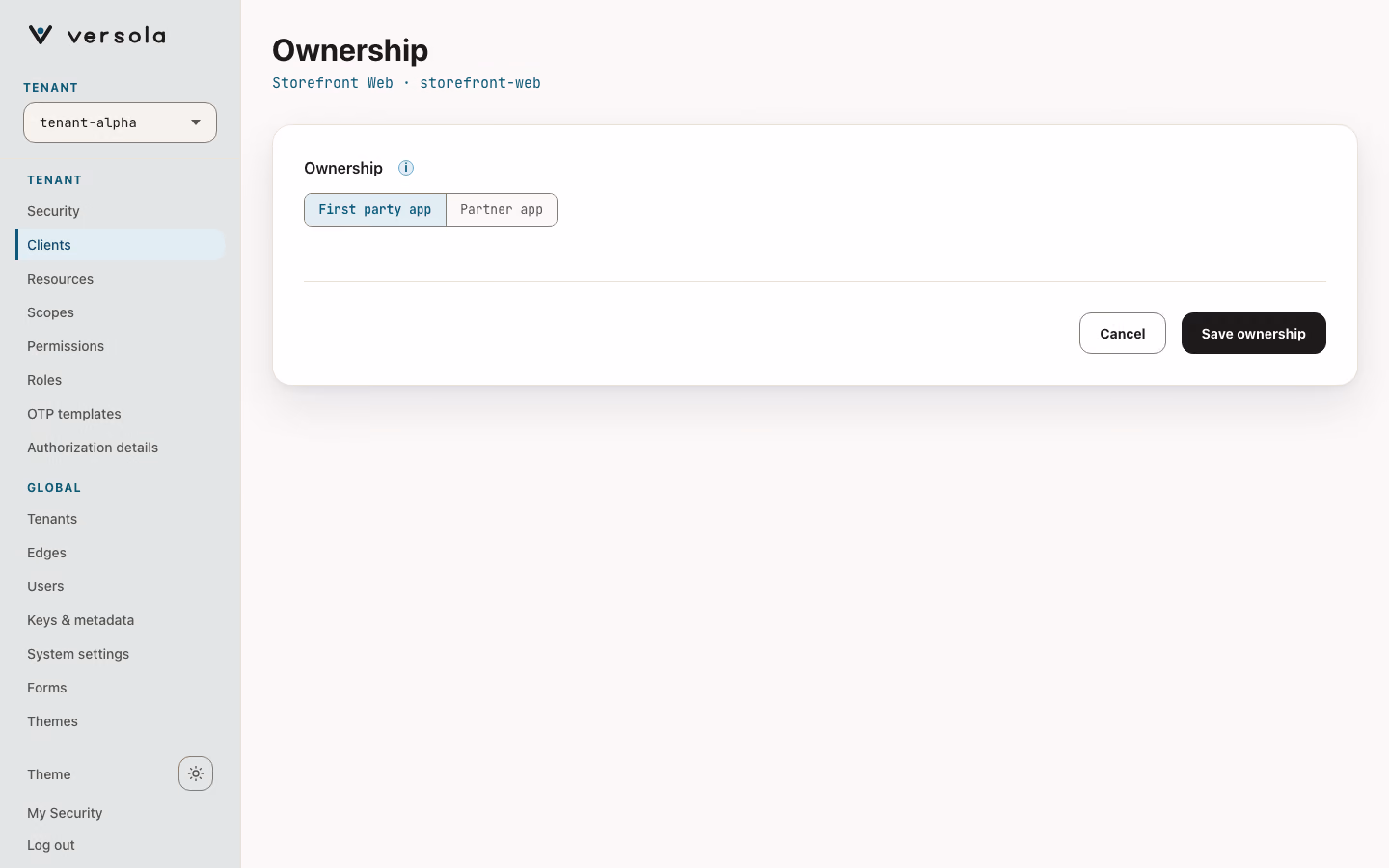Viewport: 1389px width, 868px height.
Task: Open the Scopes page
Action: 120,312
